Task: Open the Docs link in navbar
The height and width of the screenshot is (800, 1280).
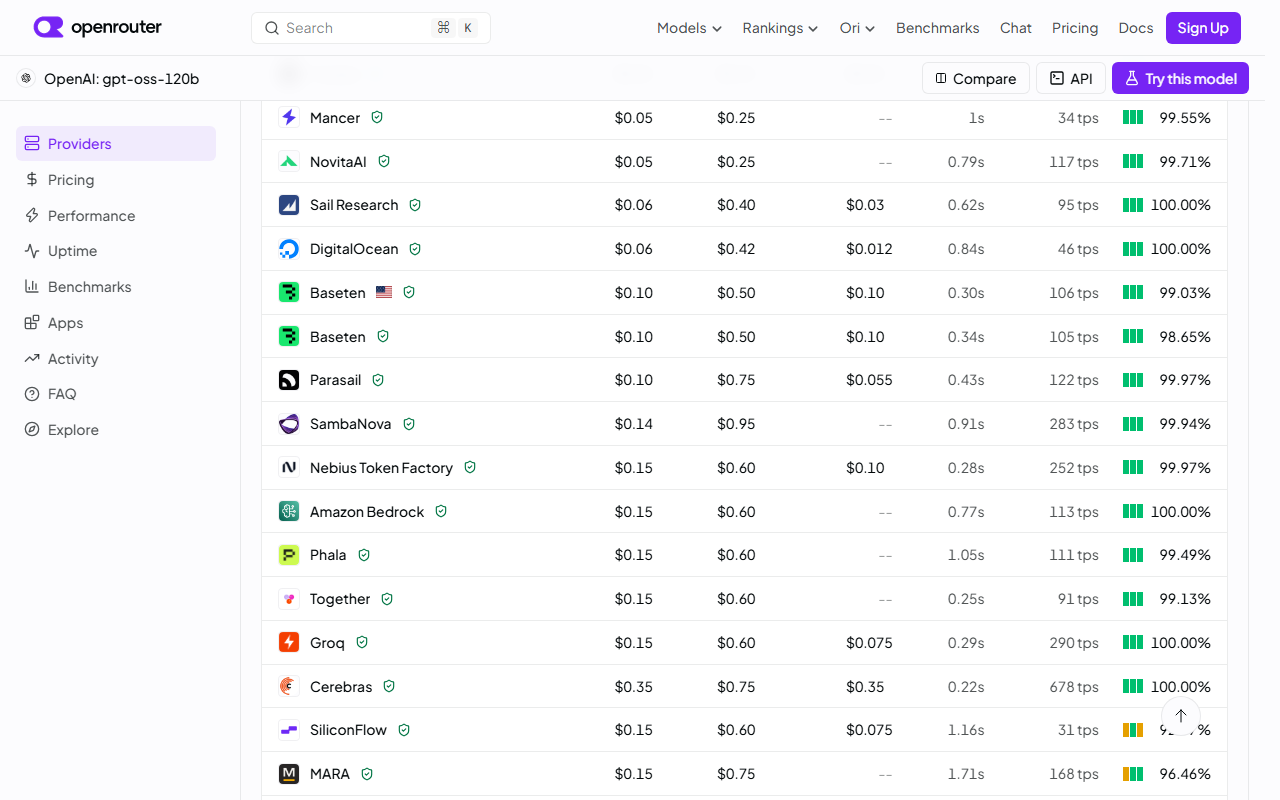Action: point(1135,28)
